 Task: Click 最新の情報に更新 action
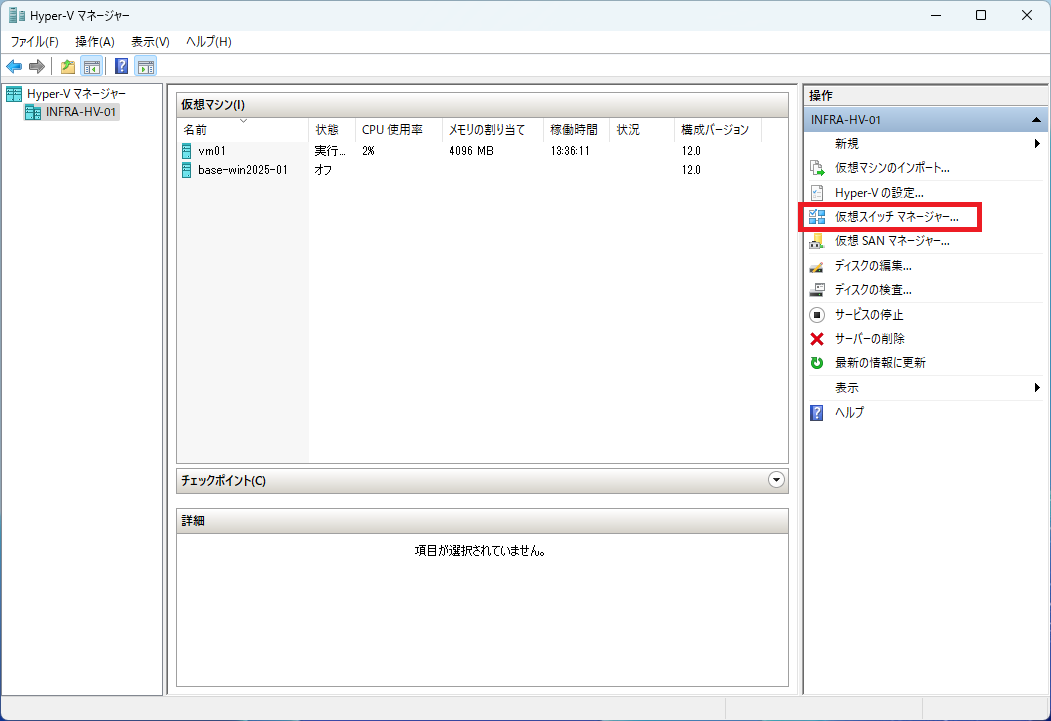880,363
